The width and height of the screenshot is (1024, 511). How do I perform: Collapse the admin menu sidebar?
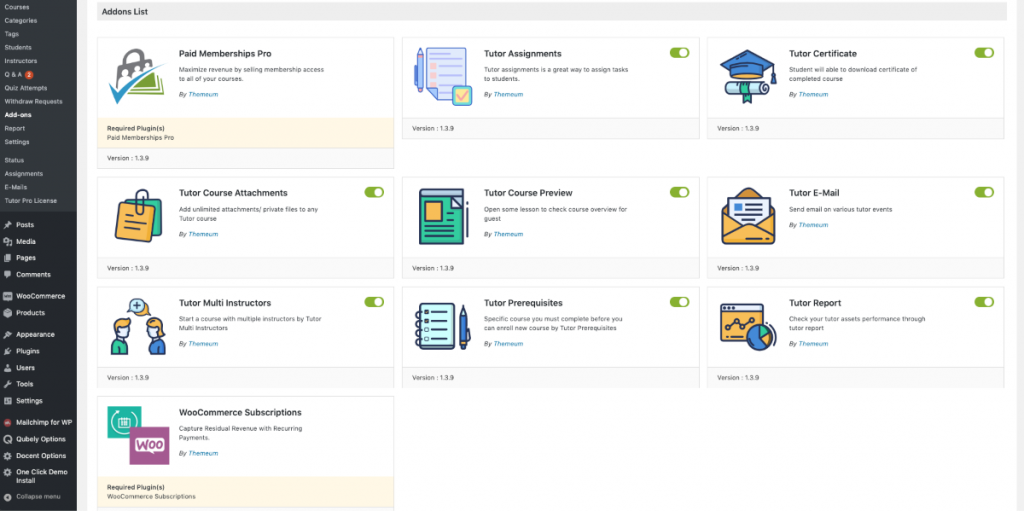click(32, 497)
